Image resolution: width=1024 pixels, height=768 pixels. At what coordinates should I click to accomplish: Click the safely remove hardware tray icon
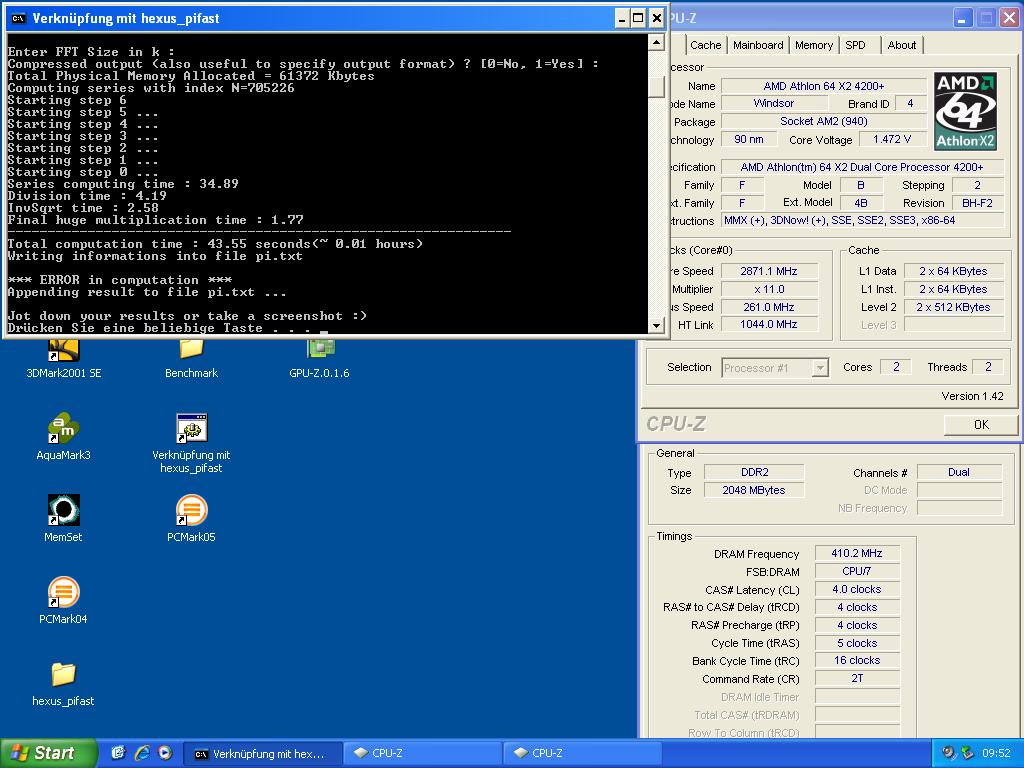(967, 753)
